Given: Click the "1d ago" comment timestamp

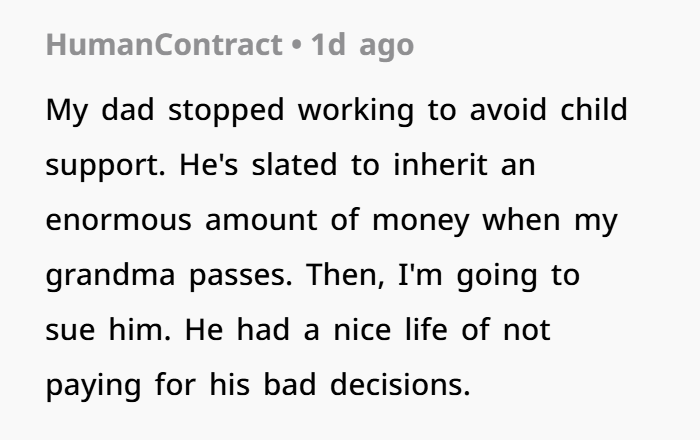Looking at the screenshot, I should [362, 46].
